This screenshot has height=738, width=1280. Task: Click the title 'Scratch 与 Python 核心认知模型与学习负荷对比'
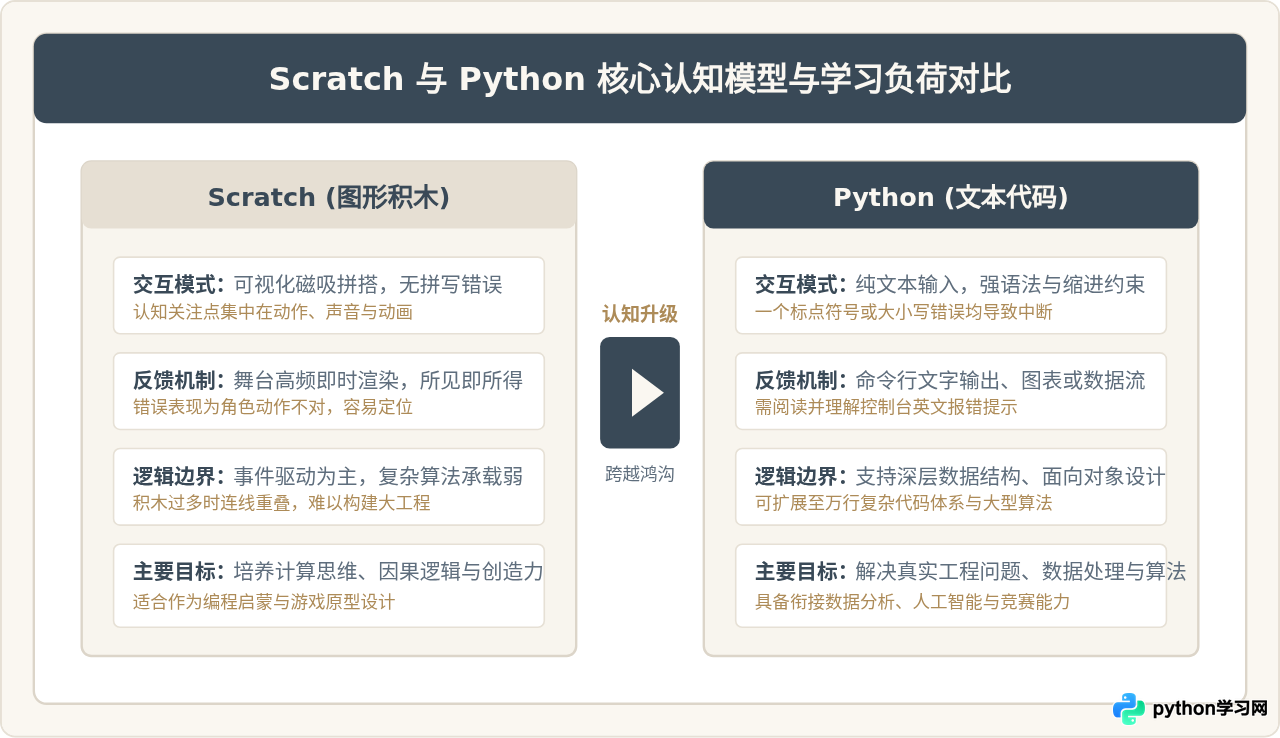640,79
